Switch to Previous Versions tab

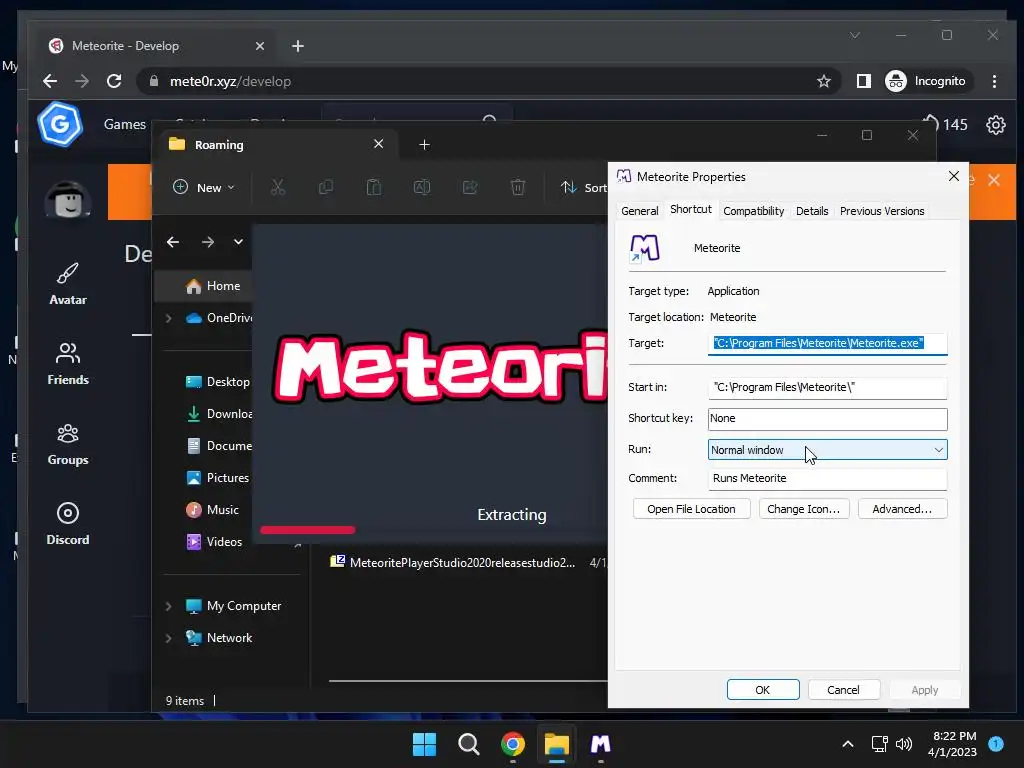pyautogui.click(x=882, y=211)
